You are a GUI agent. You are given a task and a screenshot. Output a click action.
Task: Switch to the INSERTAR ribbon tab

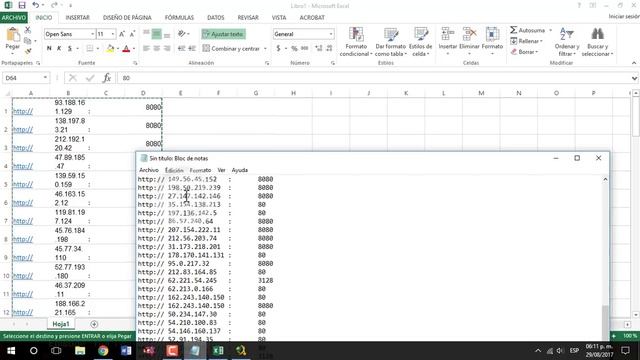78,18
